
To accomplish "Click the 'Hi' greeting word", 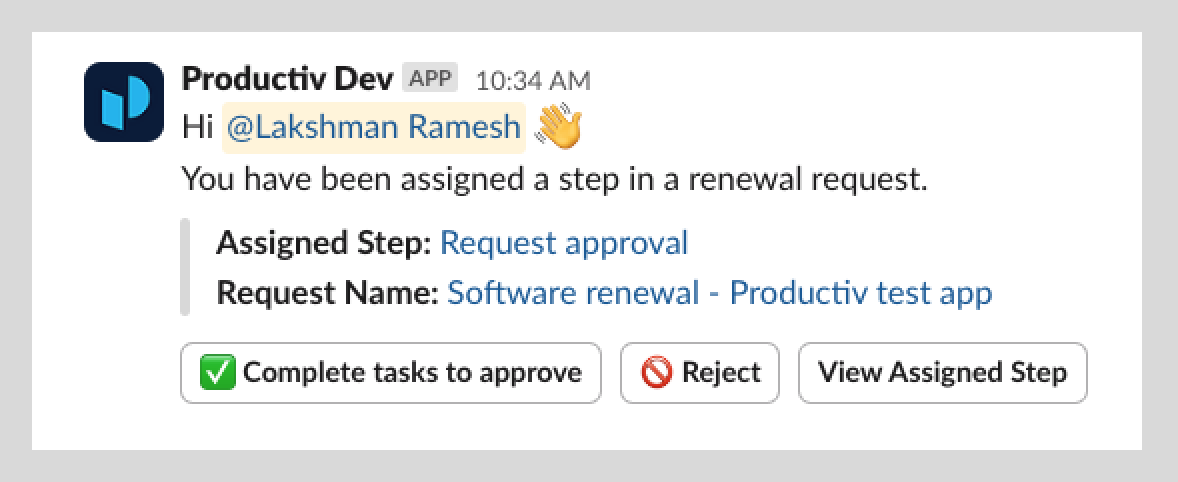I will pos(197,127).
